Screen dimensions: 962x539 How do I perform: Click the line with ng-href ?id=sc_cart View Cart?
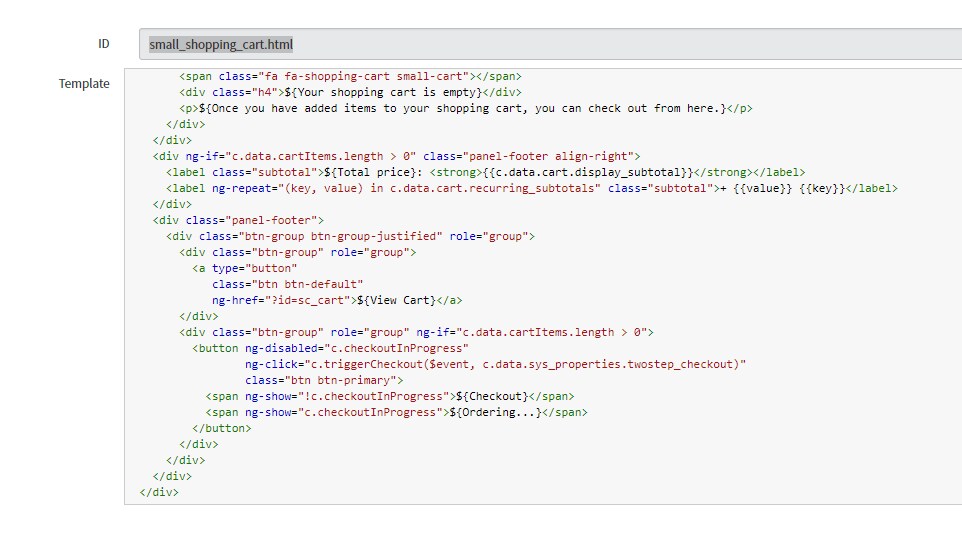pyautogui.click(x=337, y=300)
